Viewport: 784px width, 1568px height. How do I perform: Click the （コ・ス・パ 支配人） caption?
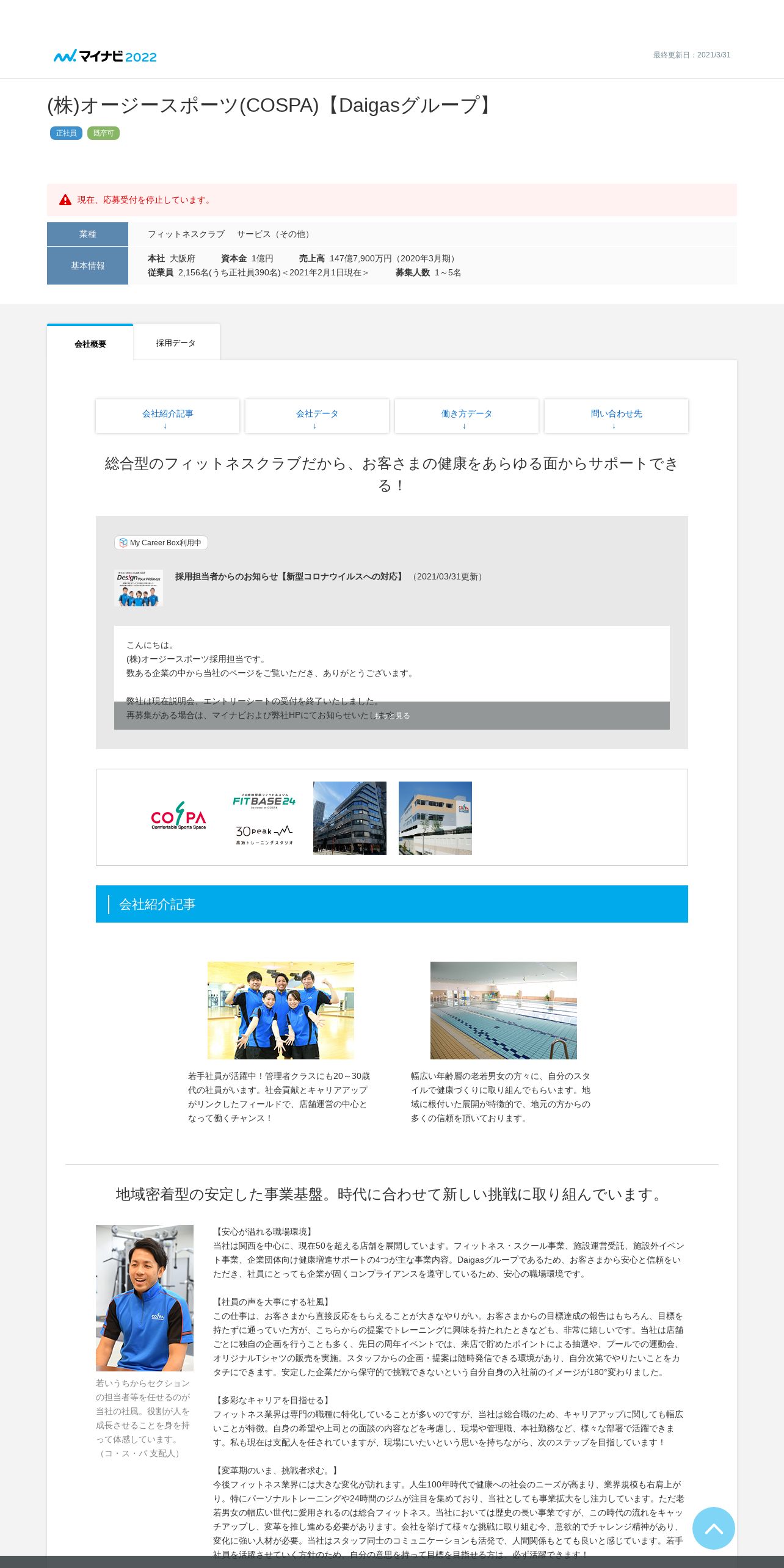[140, 1453]
